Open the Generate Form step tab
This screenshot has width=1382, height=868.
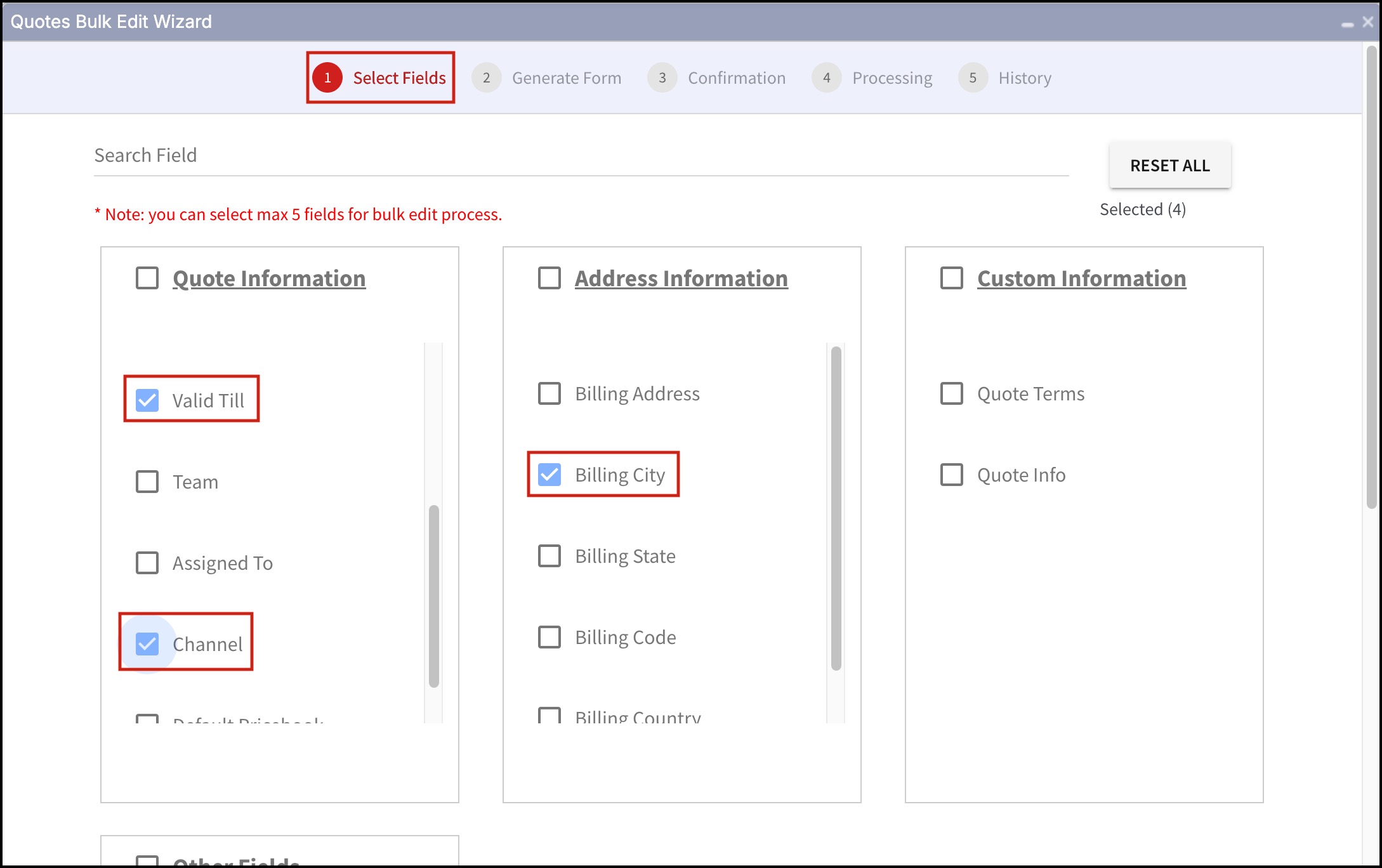pos(566,78)
